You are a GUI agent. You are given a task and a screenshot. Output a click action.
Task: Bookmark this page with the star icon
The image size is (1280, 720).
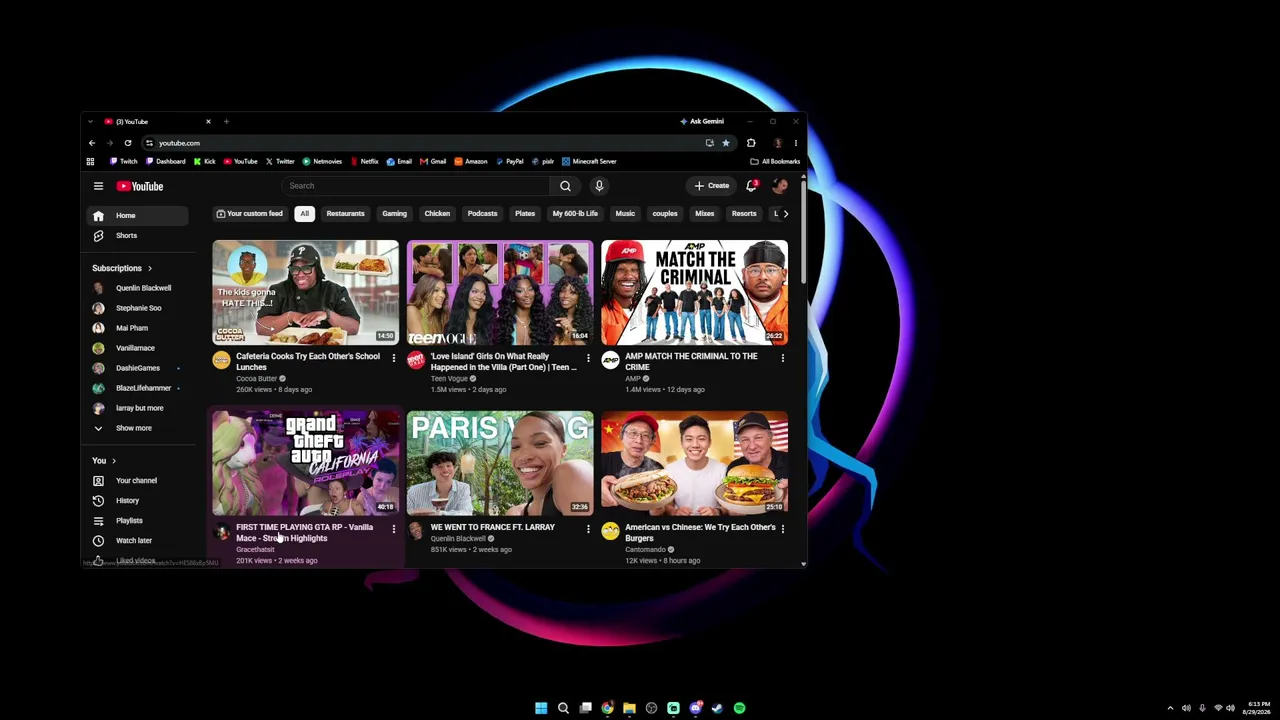click(726, 143)
